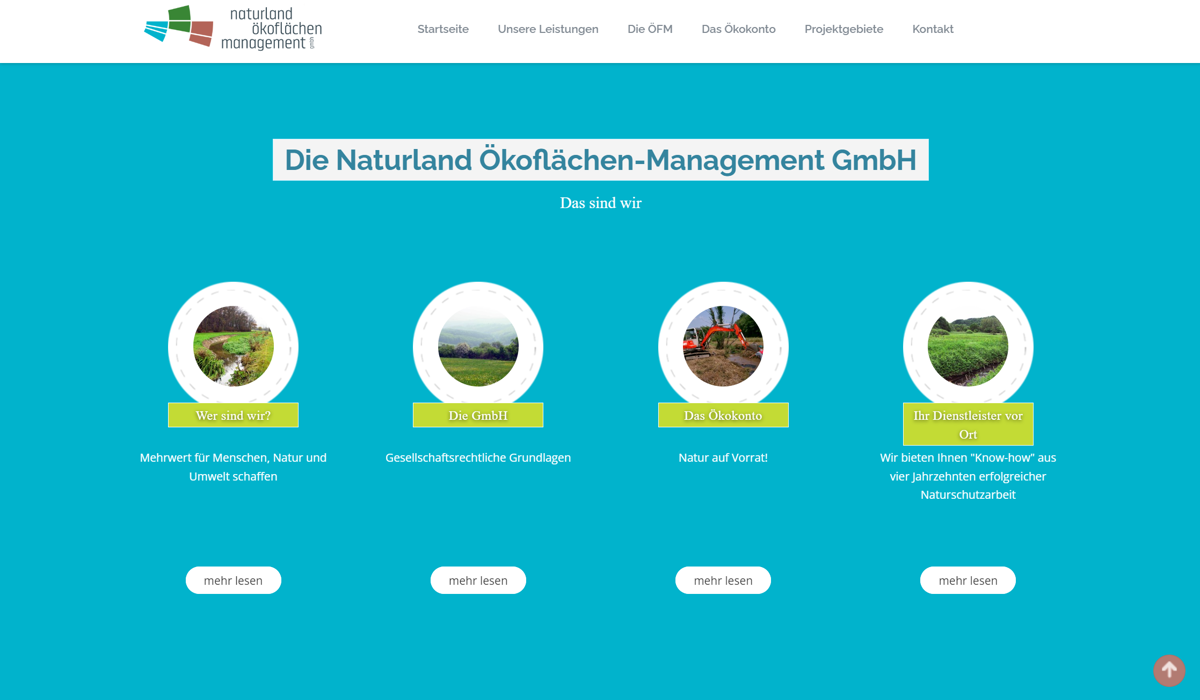Image resolution: width=1200 pixels, height=700 pixels.
Task: Go to the Kontakt page
Action: click(933, 29)
